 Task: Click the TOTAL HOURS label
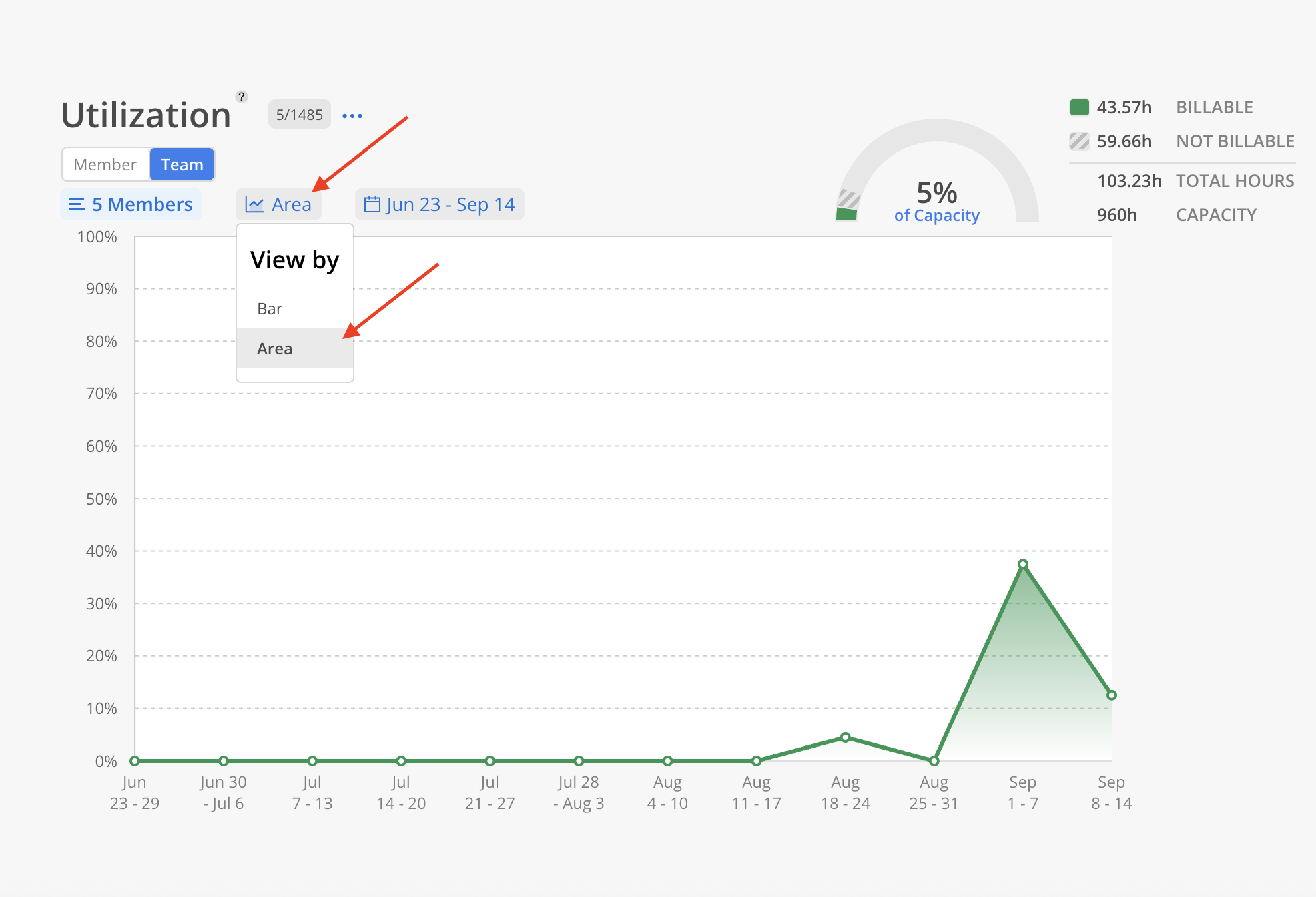coord(1235,181)
